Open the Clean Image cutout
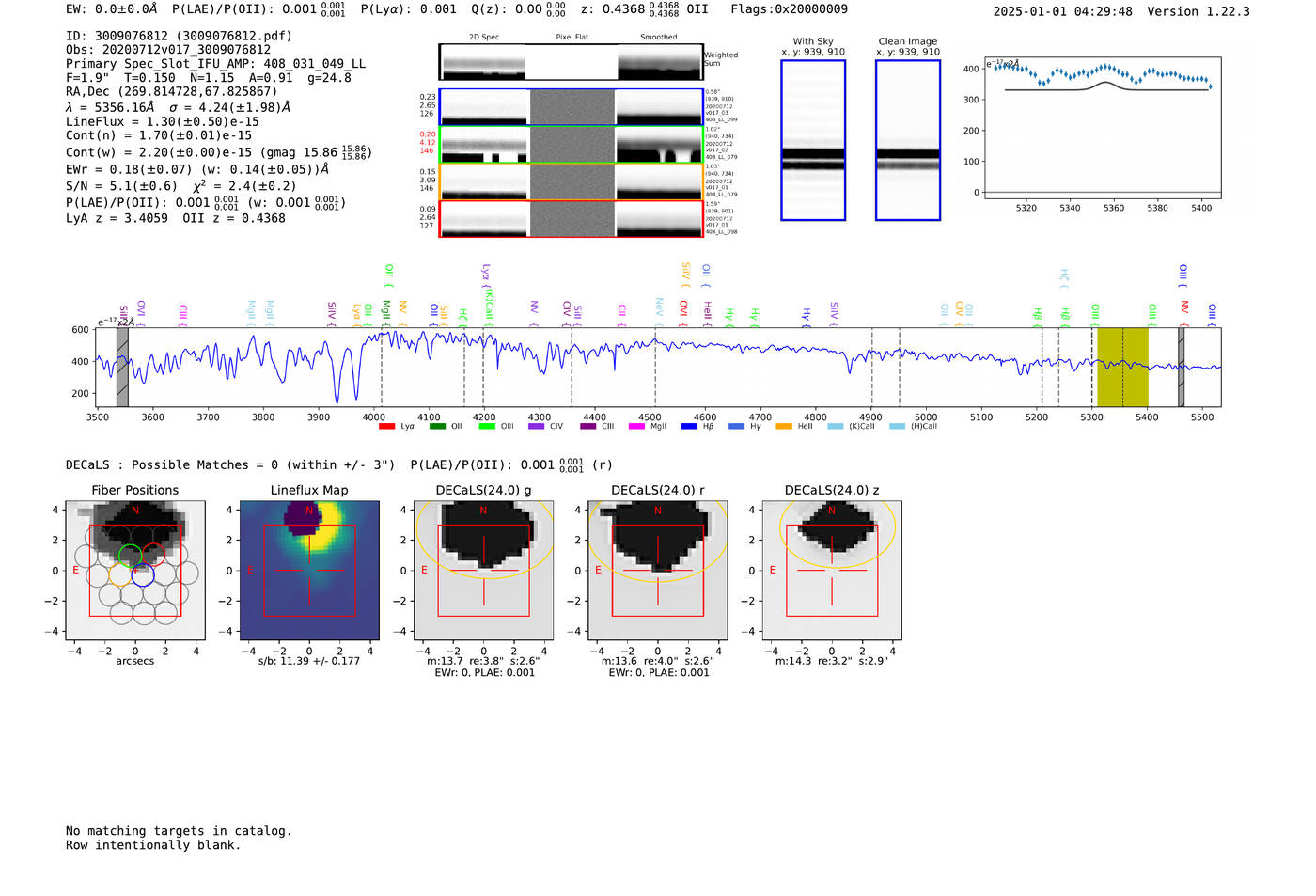The image size is (1316, 896). (x=908, y=140)
